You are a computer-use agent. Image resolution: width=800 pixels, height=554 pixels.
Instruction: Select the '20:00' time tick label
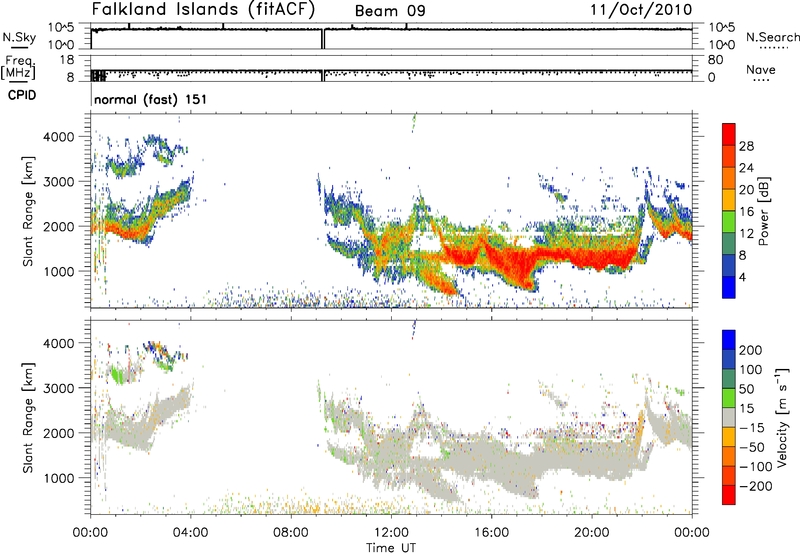tap(592, 533)
